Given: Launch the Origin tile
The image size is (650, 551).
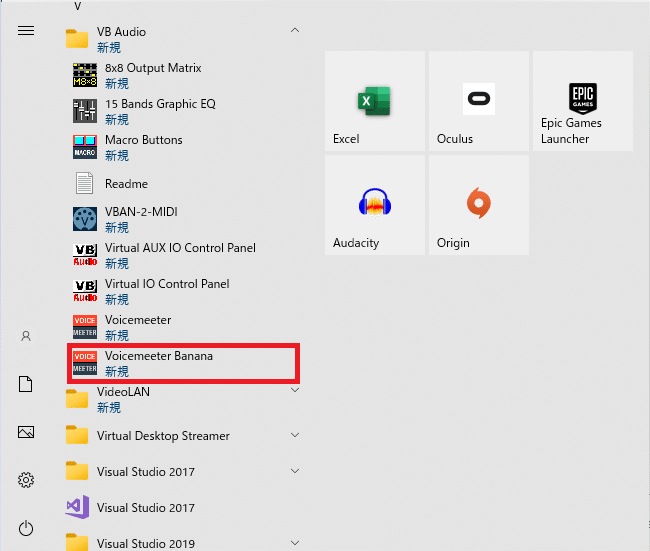Looking at the screenshot, I should click(479, 205).
